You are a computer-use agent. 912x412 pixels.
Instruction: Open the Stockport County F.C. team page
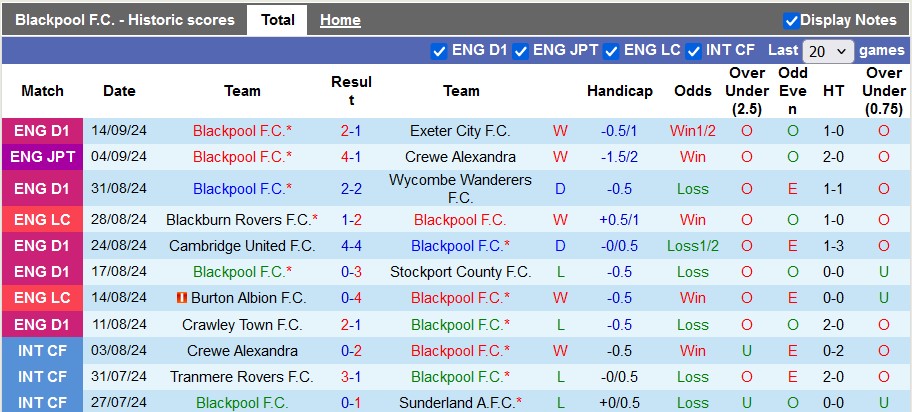[x=460, y=272]
